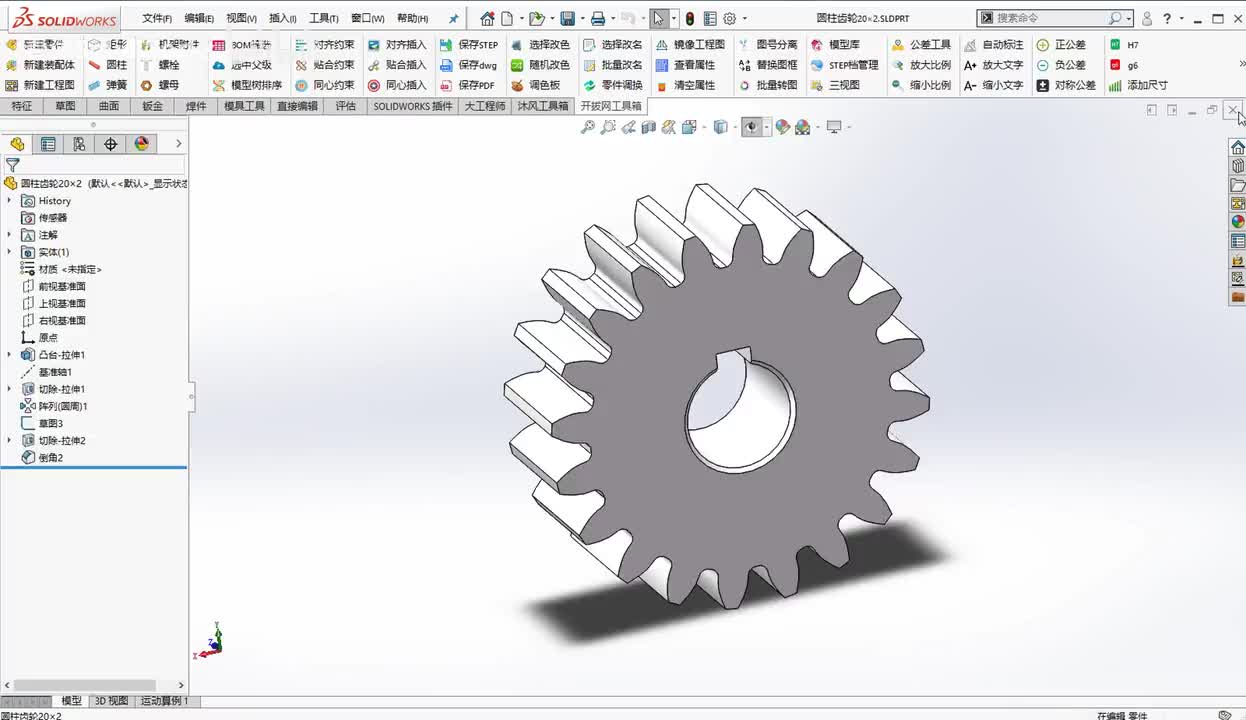Screen dimensions: 1246x720
Task: Click the feature tree filter field
Action: [x=103, y=165]
